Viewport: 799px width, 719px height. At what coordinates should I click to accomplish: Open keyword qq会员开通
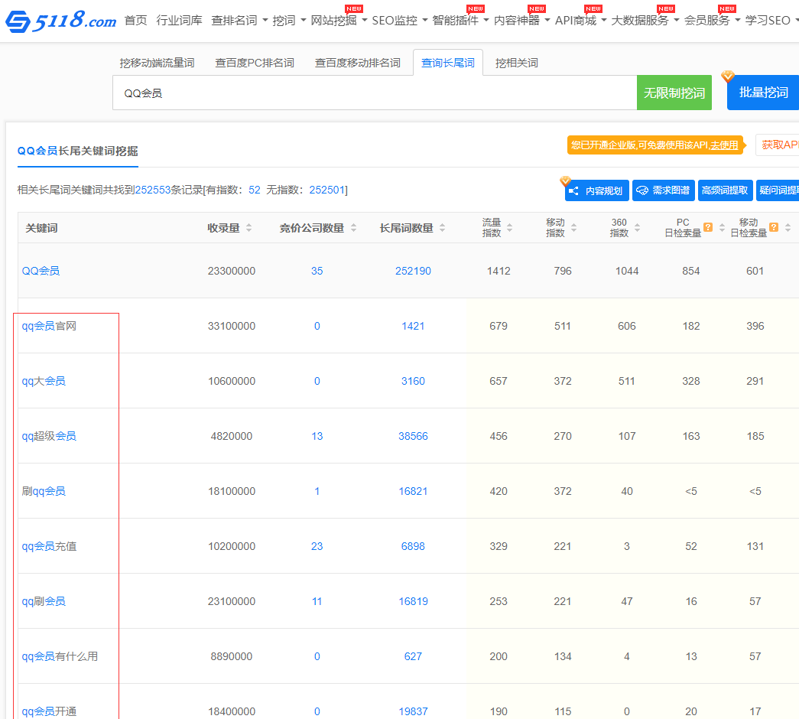point(49,711)
